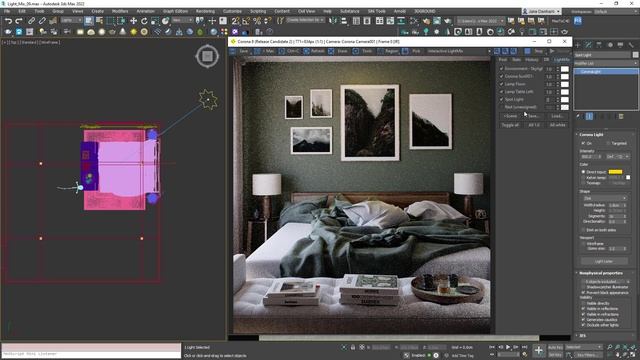Click the pin stack icon below modifier stack
The image size is (640, 360).
[x=578, y=117]
